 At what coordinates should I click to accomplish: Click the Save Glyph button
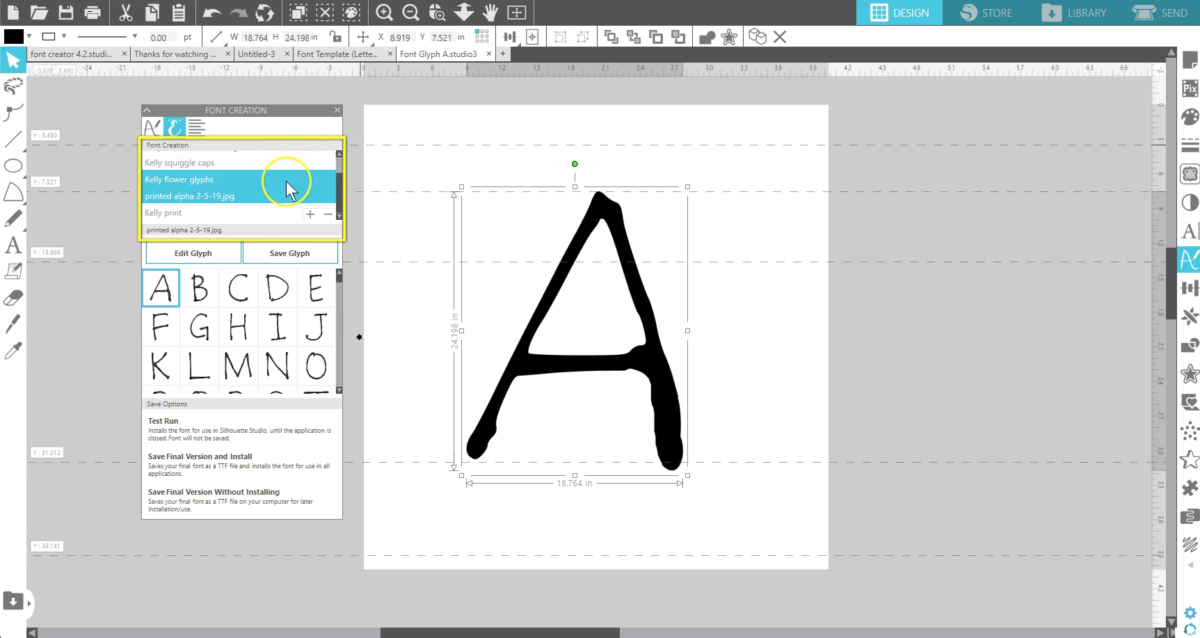[290, 253]
